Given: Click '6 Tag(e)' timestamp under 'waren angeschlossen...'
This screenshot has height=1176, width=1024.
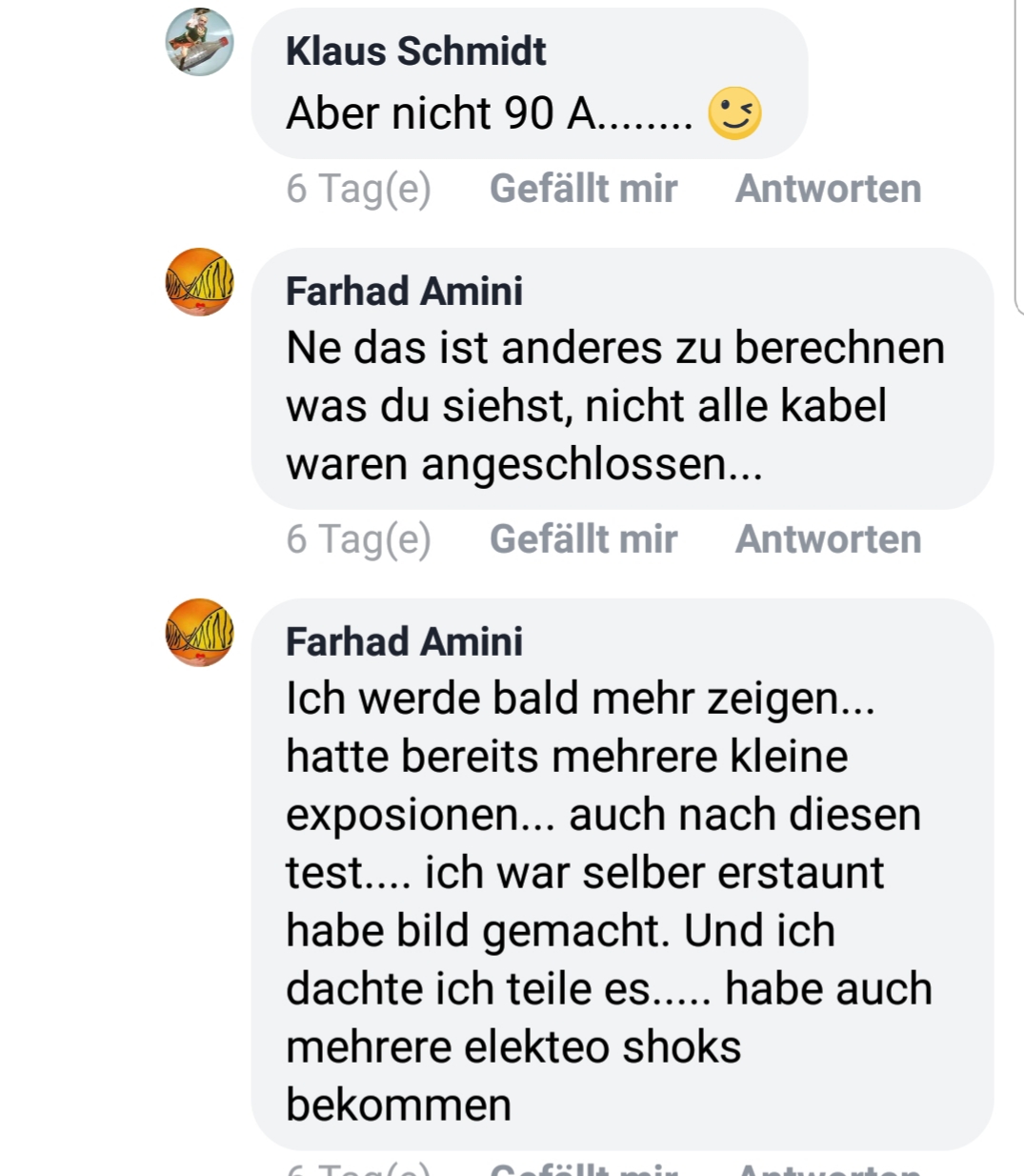Looking at the screenshot, I should point(358,539).
